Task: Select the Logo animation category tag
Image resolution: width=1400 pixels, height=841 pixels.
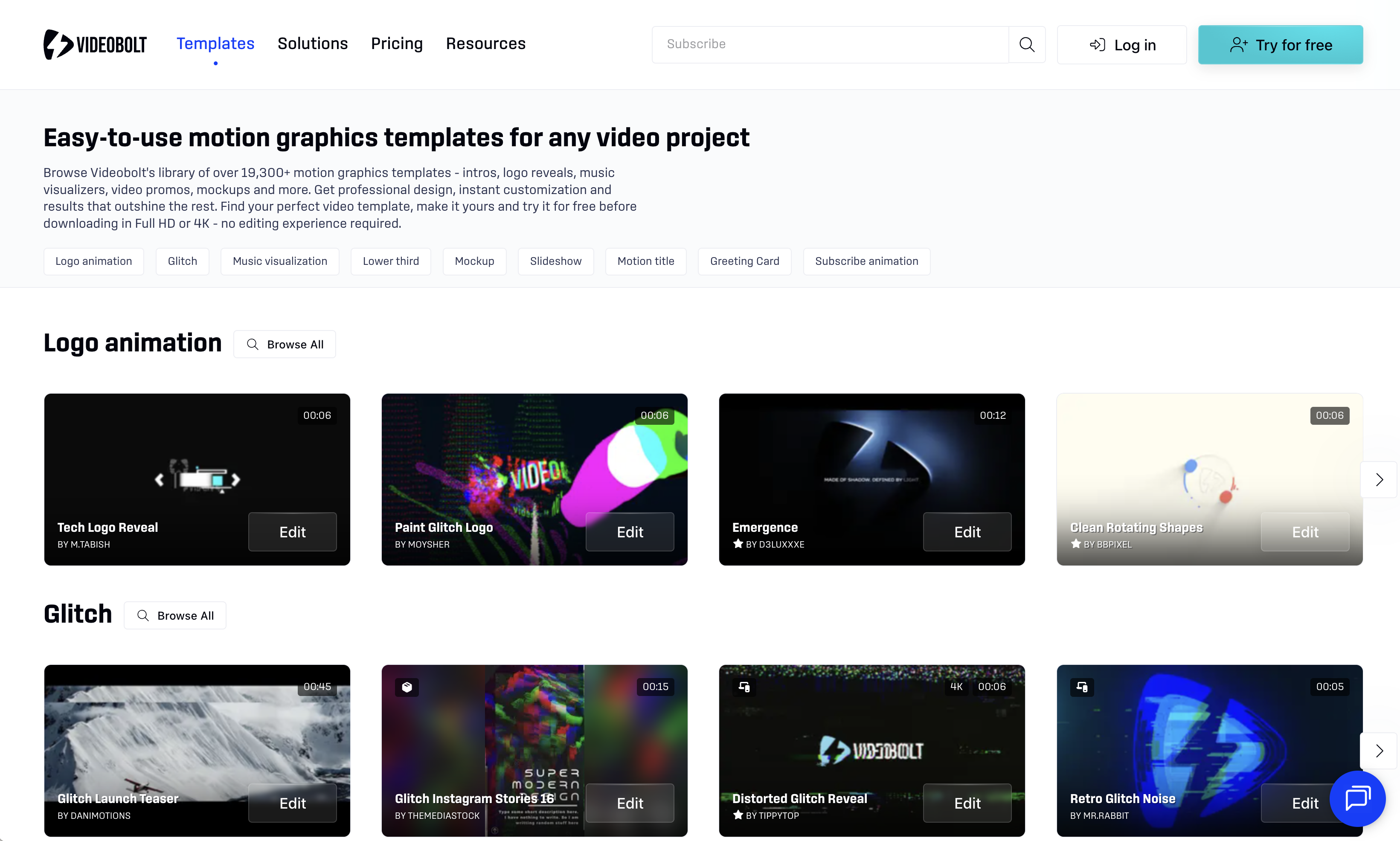Action: tap(93, 261)
